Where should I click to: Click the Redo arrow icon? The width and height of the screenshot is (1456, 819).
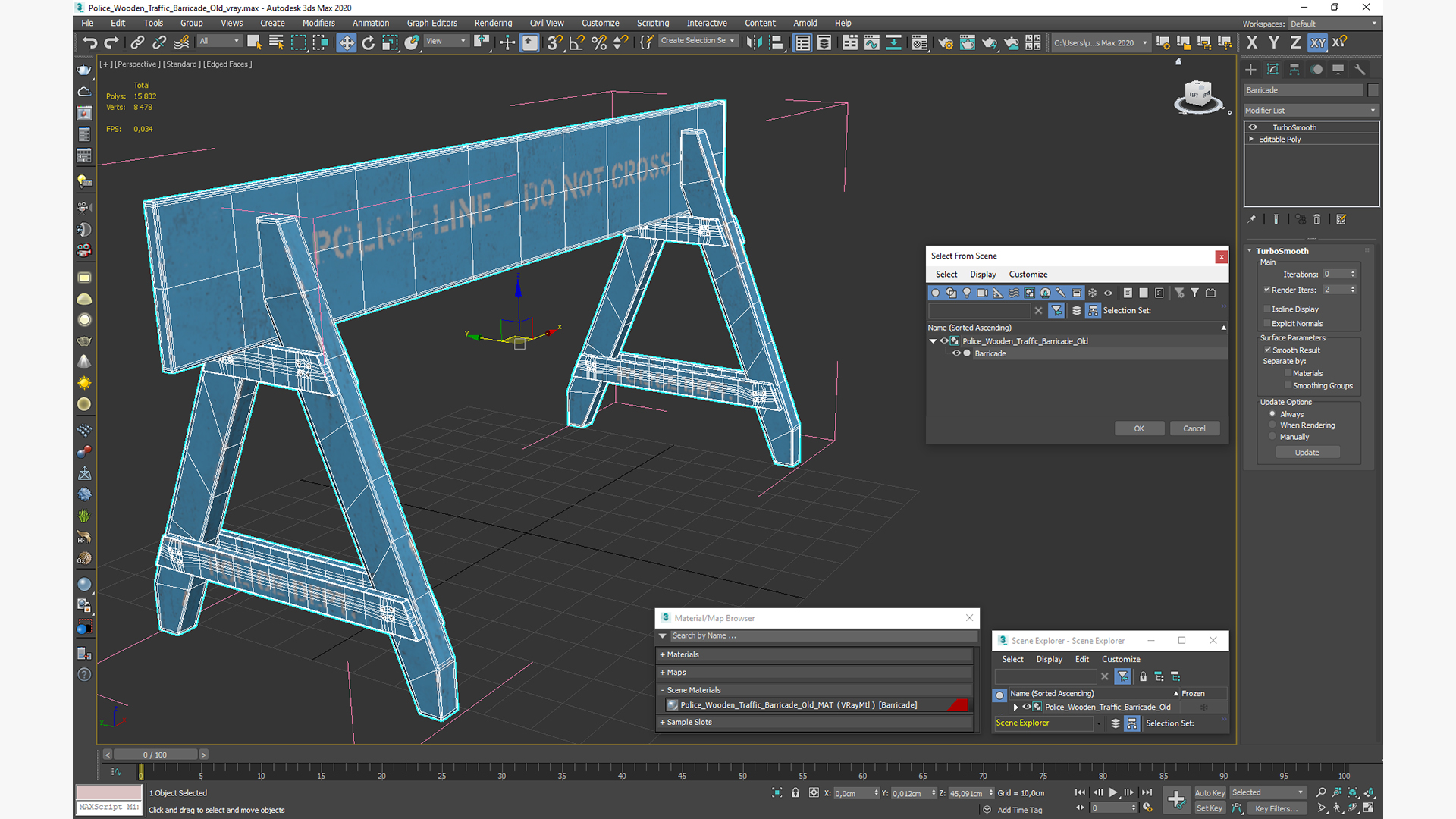[x=111, y=42]
